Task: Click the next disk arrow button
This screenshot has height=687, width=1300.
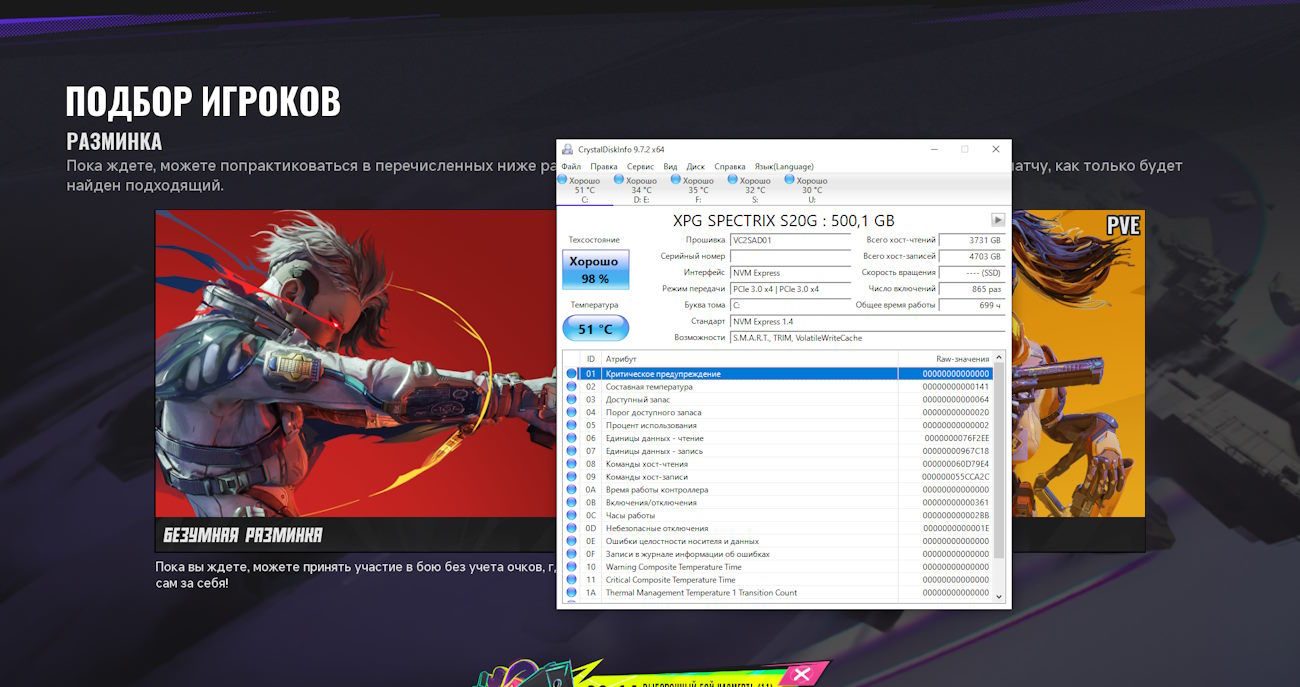Action: pos(998,220)
